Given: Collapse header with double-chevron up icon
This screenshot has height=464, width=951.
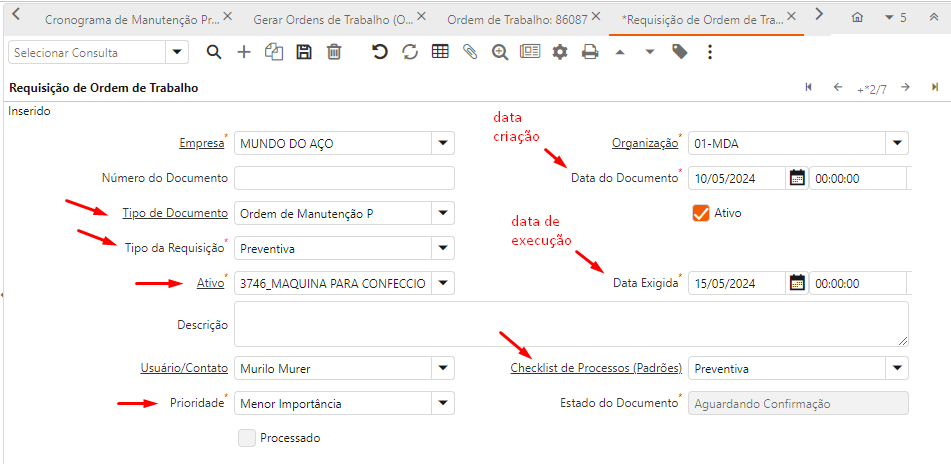Looking at the screenshot, I should click(933, 18).
